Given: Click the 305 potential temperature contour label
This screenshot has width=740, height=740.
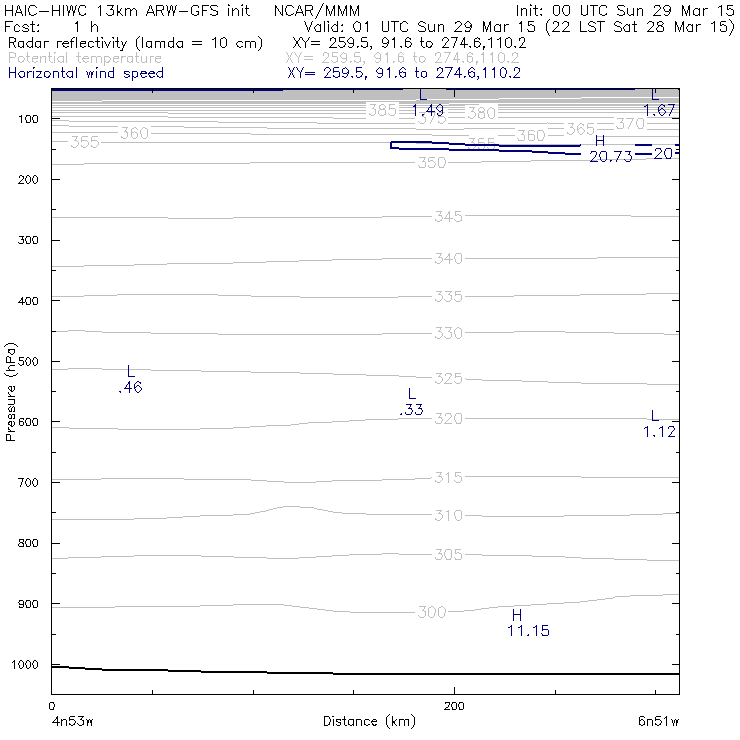Looking at the screenshot, I should tap(448, 554).
